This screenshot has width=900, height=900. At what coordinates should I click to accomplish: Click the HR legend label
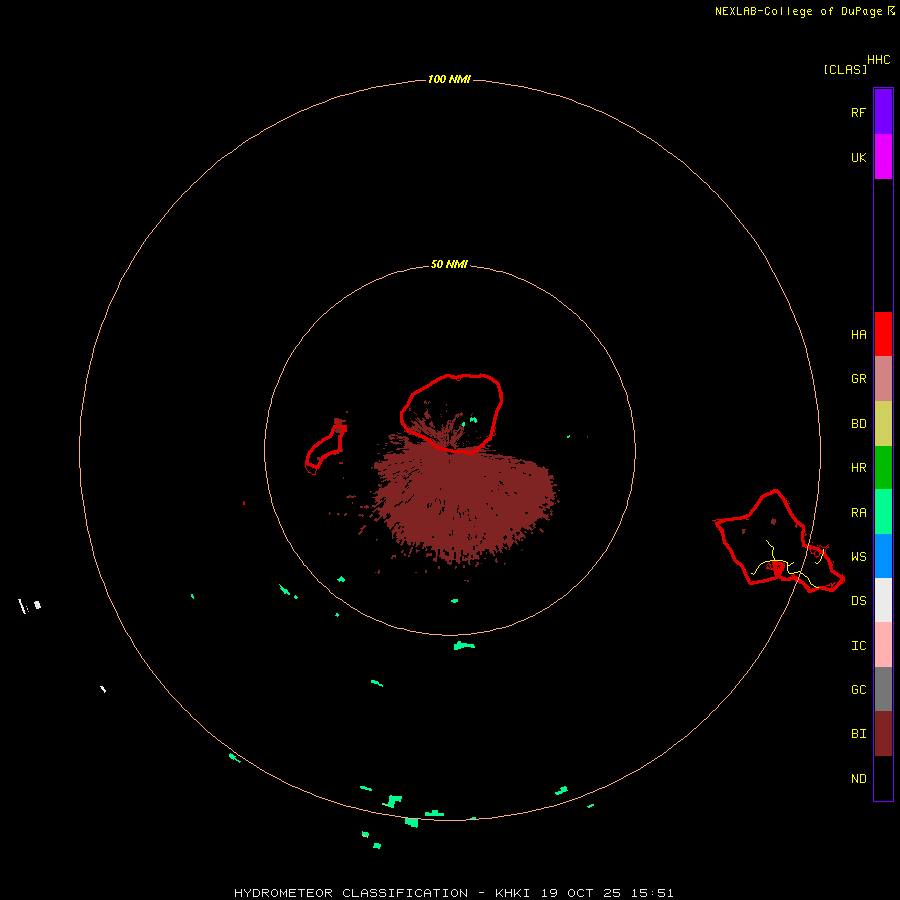858,468
